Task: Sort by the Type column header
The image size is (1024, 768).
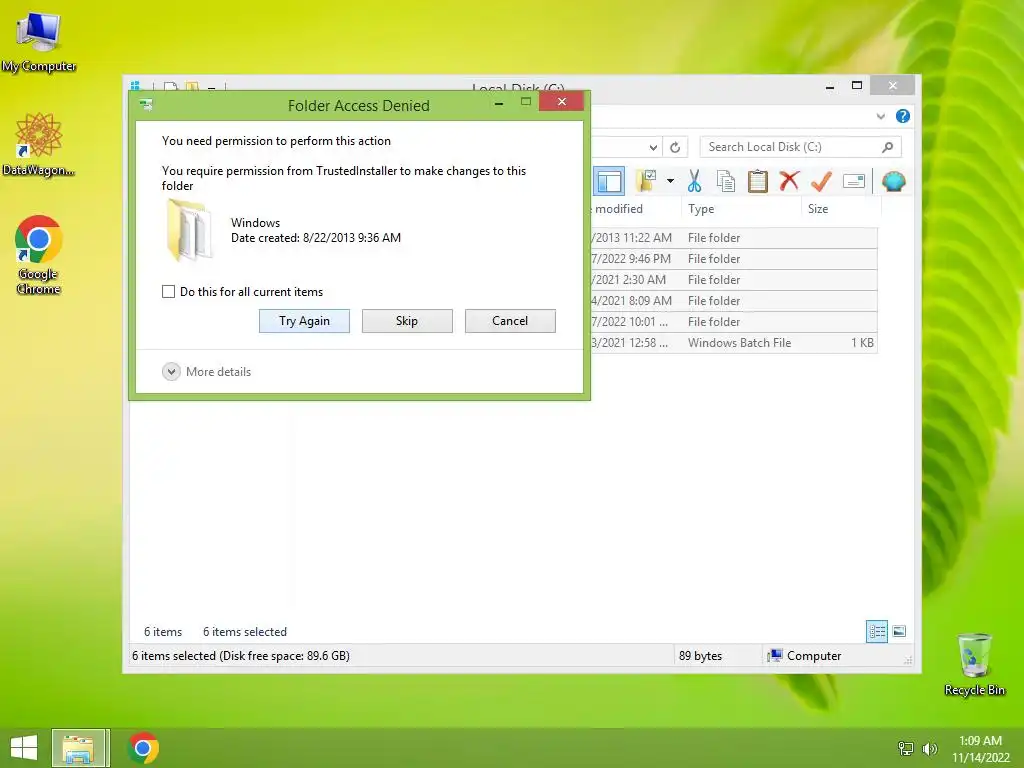Action: coord(741,209)
